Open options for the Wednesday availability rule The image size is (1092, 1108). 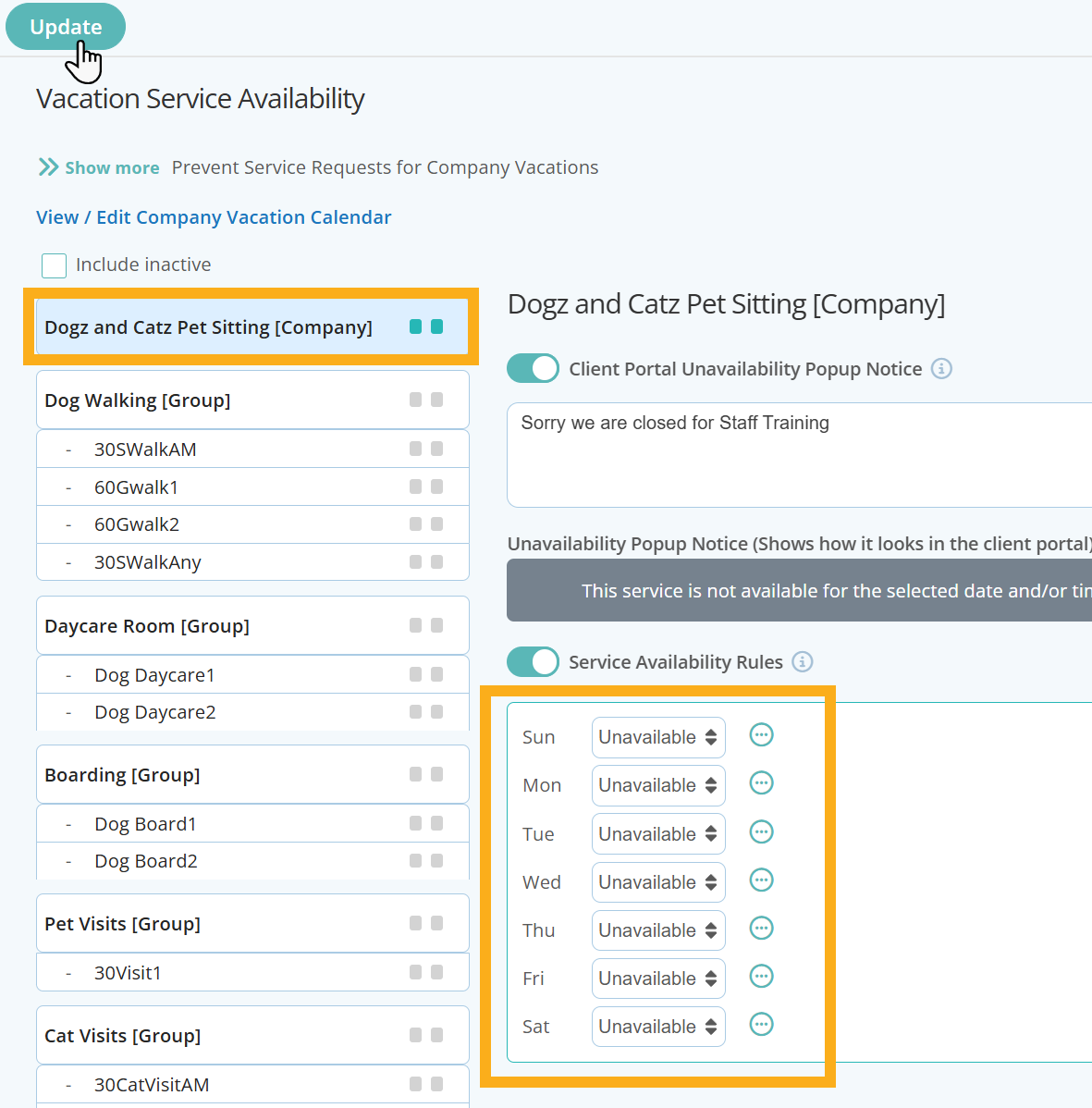pos(761,880)
